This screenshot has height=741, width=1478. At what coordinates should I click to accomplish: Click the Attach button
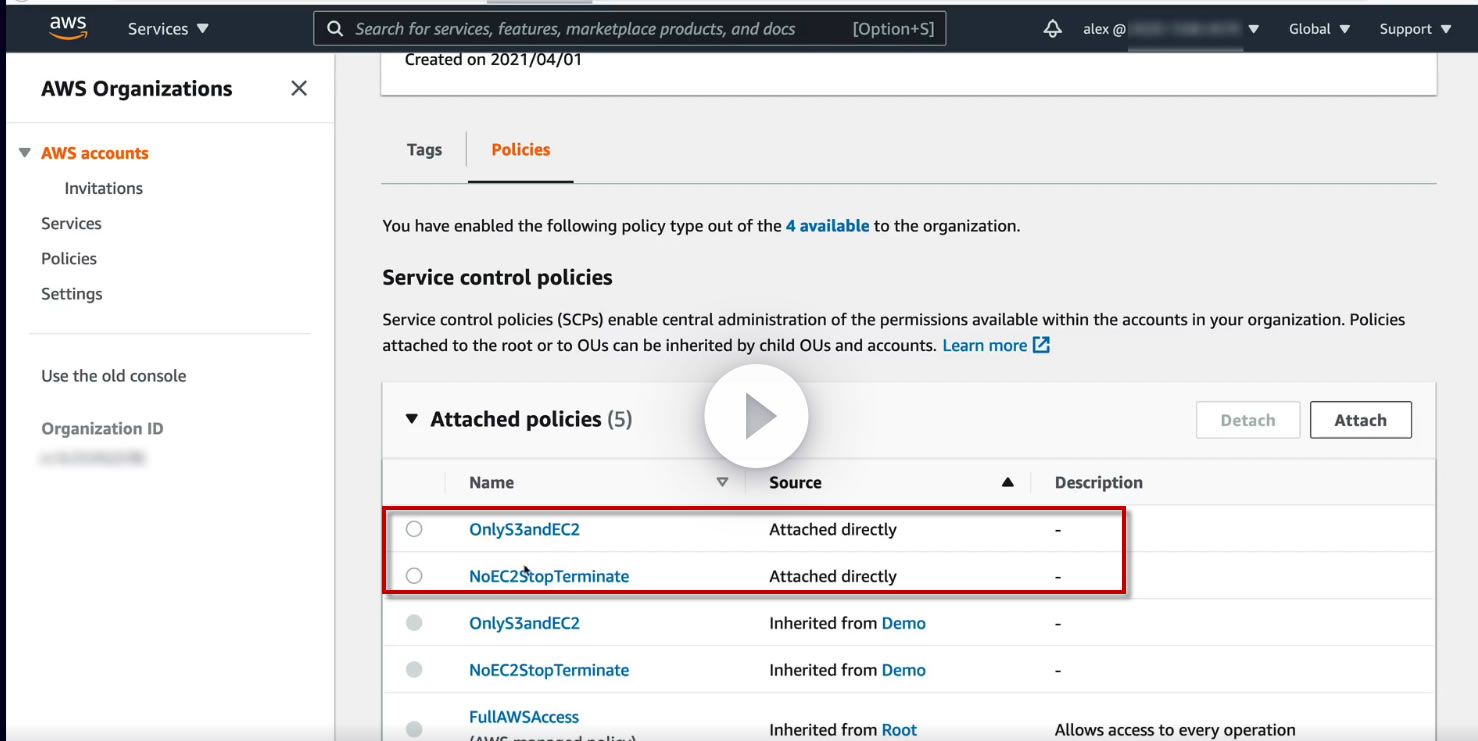tap(1360, 420)
